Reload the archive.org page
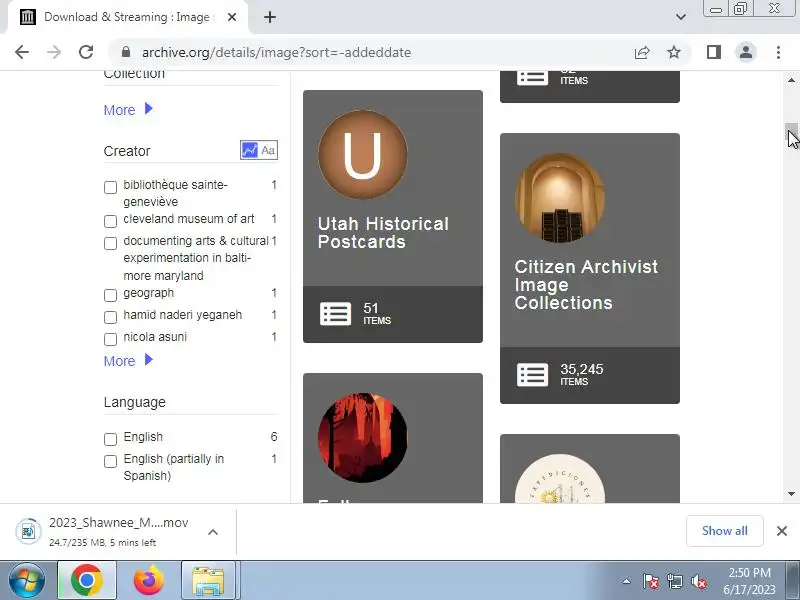The width and height of the screenshot is (800, 600). [x=86, y=52]
